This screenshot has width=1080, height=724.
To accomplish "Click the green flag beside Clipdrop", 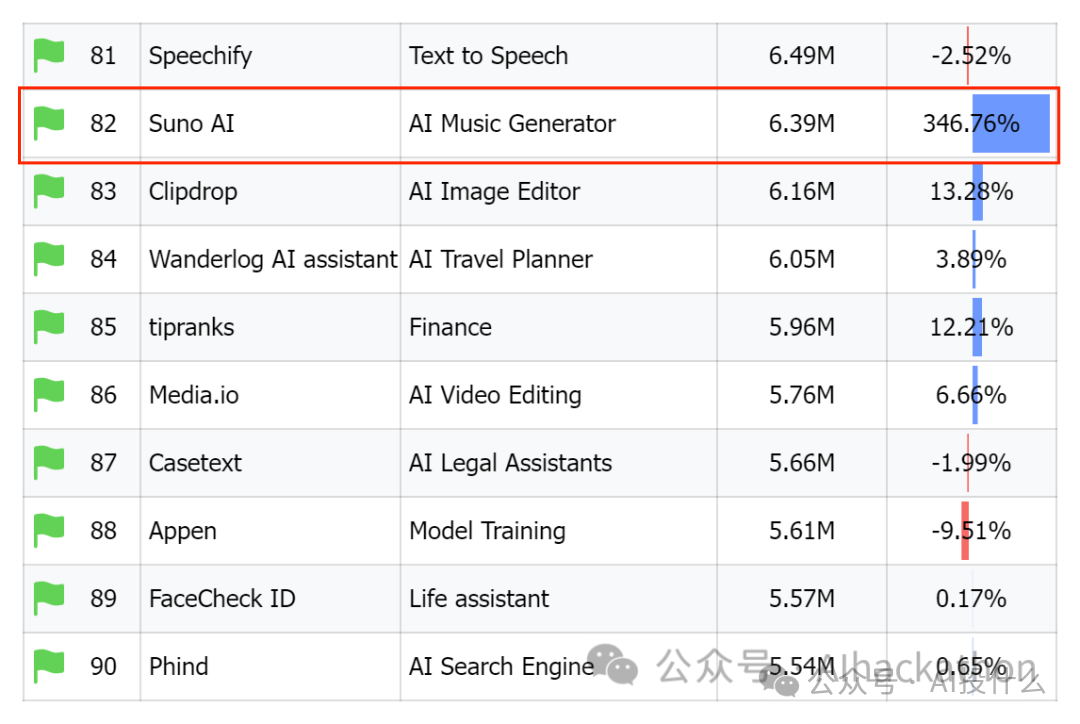I will pyautogui.click(x=49, y=191).
